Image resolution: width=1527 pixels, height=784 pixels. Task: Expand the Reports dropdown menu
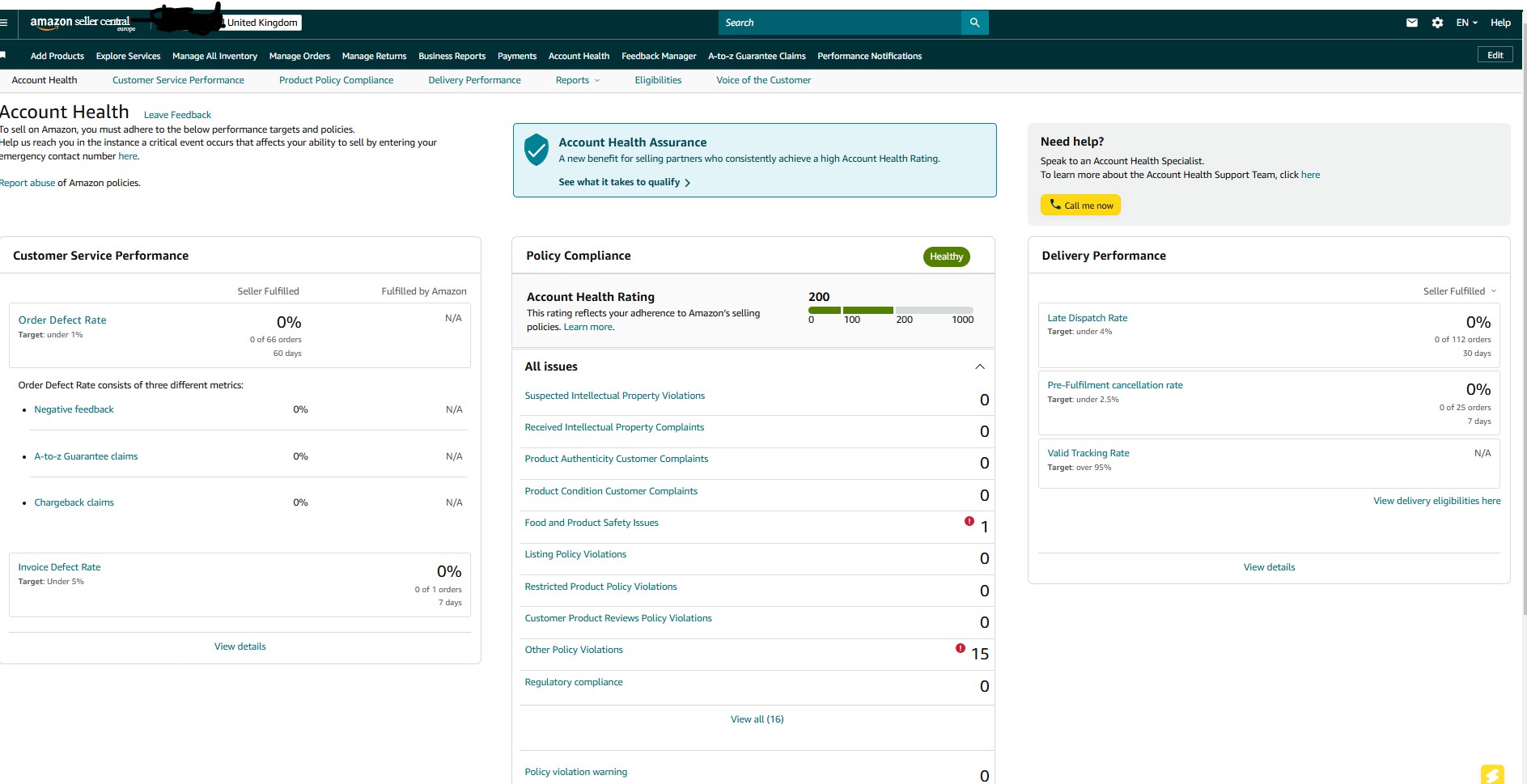pyautogui.click(x=578, y=80)
